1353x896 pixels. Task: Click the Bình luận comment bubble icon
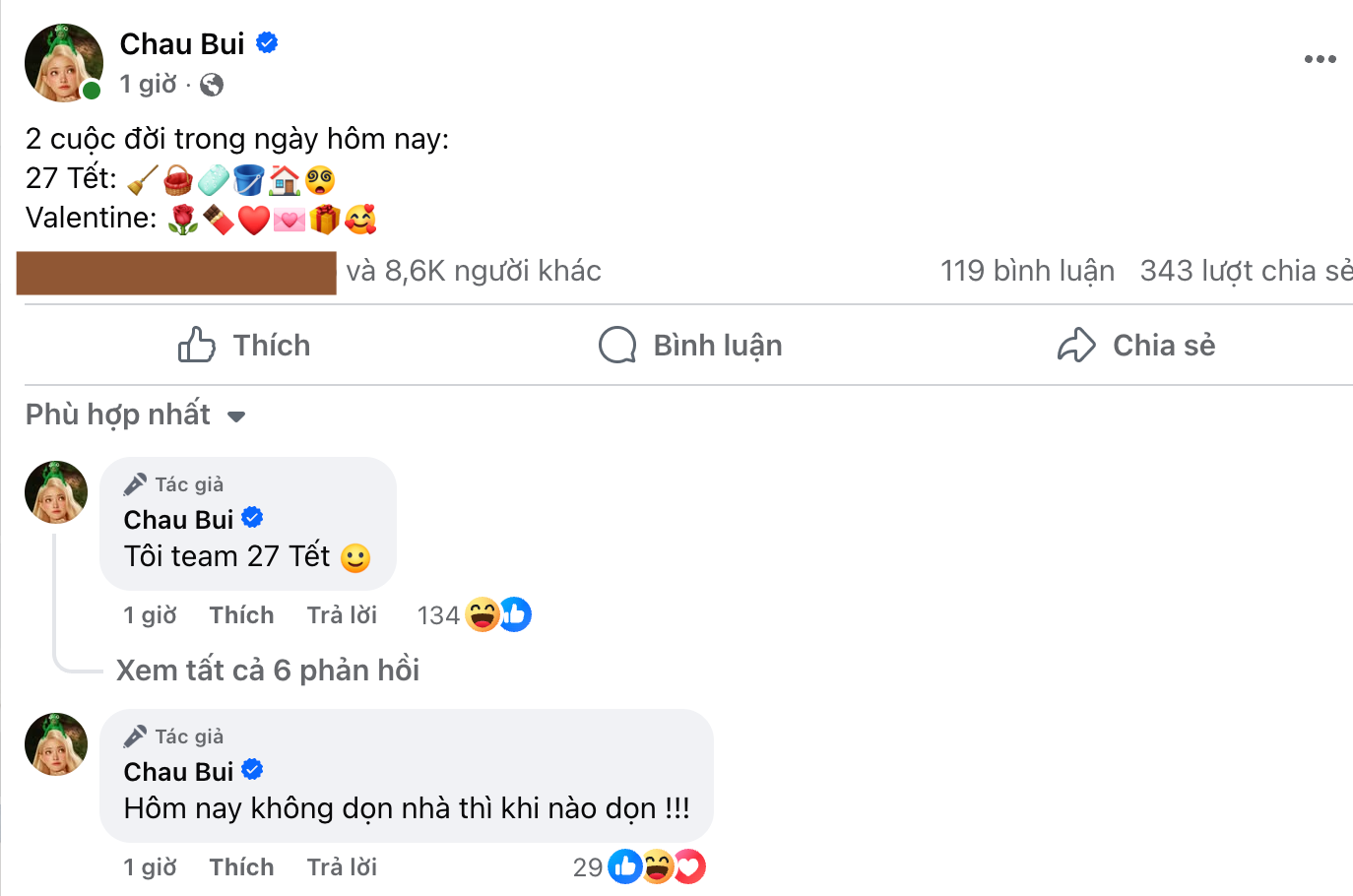click(x=616, y=345)
